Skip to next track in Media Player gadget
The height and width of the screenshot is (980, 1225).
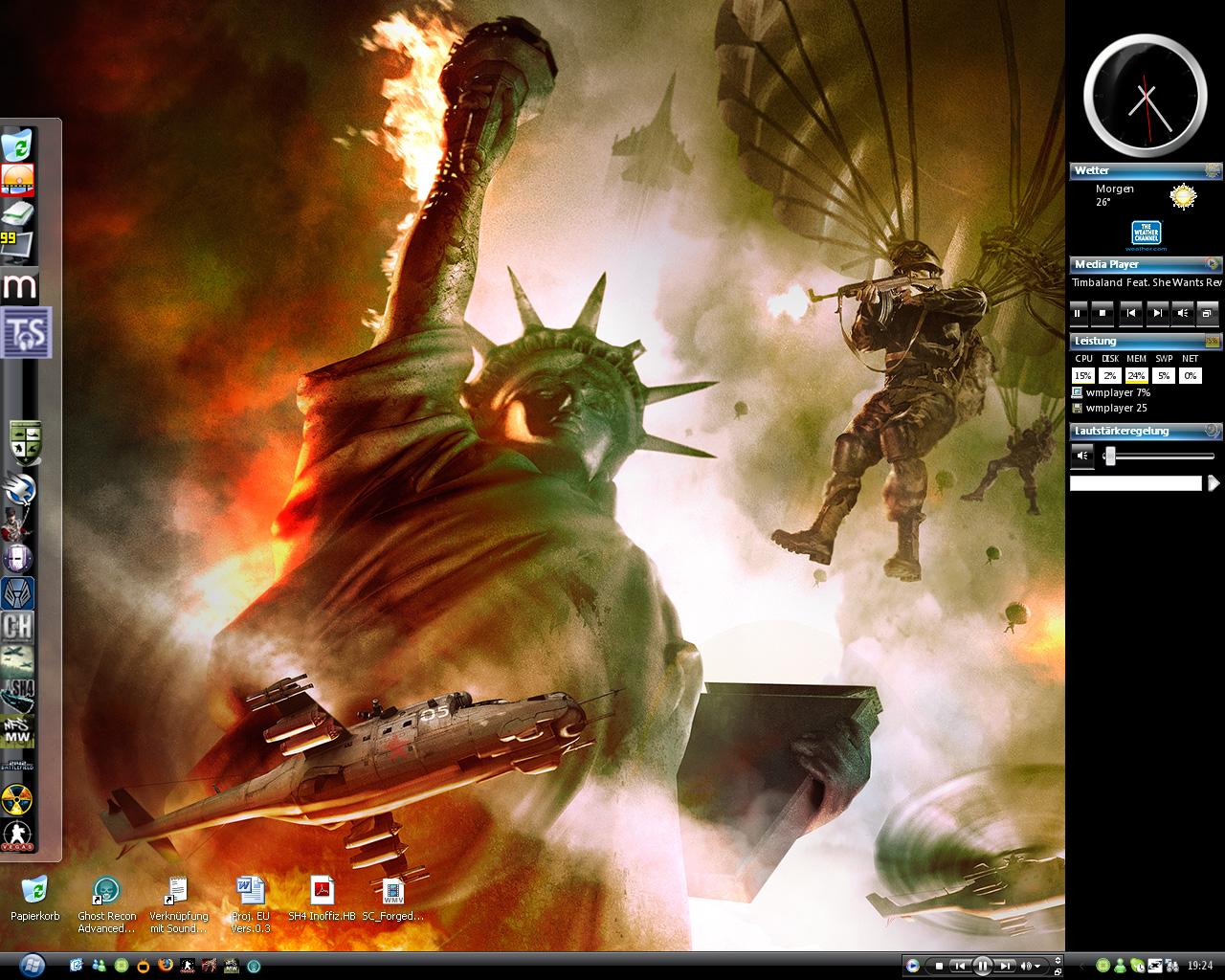1156,312
